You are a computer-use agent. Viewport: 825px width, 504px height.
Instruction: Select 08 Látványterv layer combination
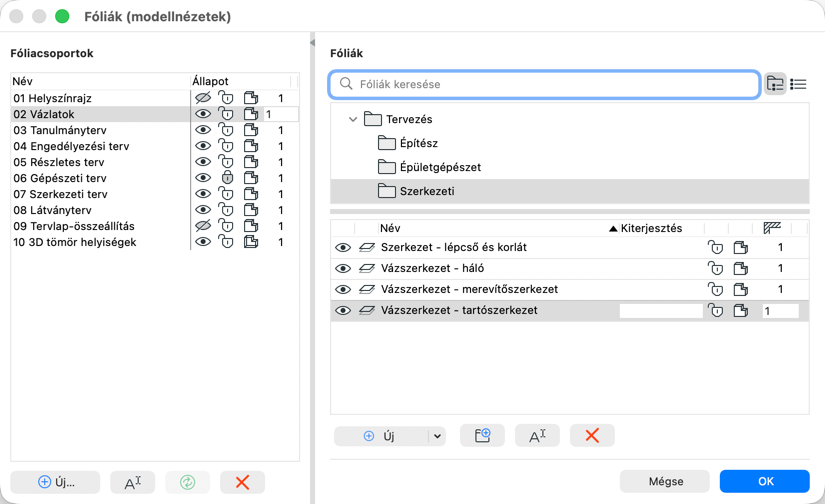point(53,210)
